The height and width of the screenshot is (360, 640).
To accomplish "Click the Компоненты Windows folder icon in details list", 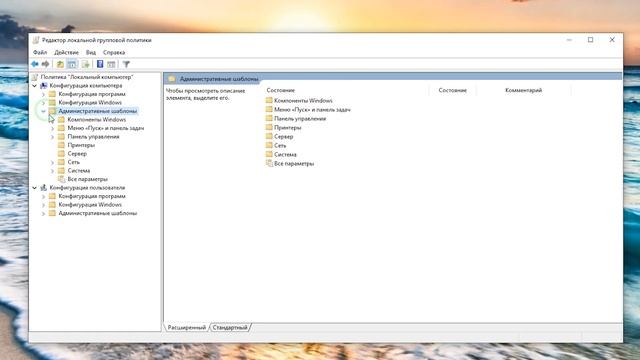I will coord(269,100).
